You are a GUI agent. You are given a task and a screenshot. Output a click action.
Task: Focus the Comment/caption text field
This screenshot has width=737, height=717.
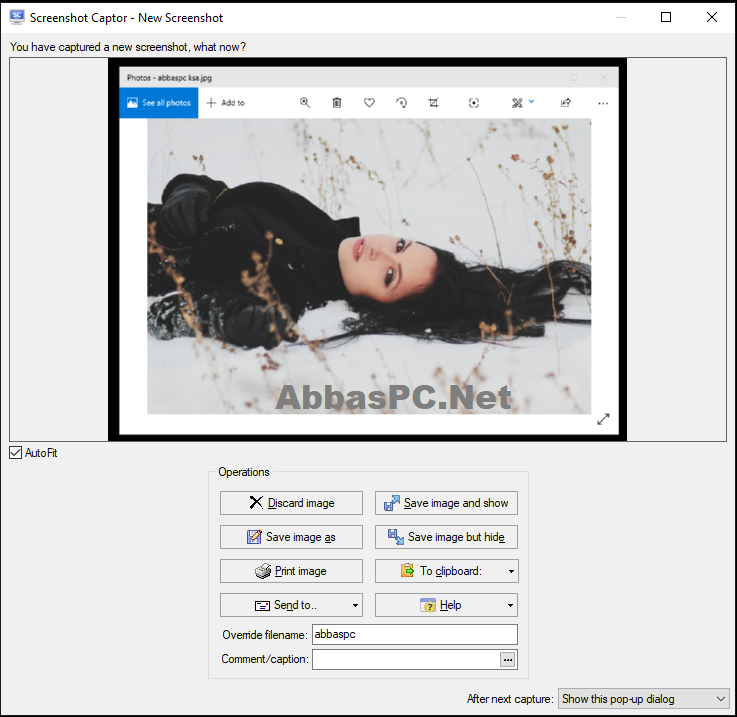pyautogui.click(x=406, y=659)
